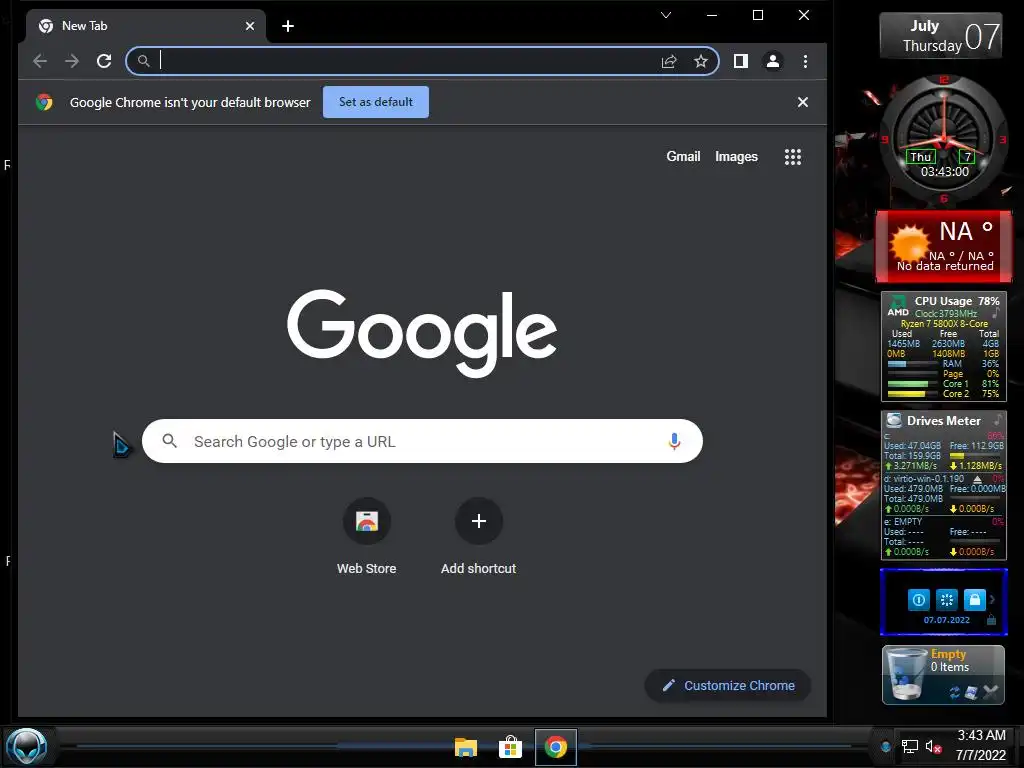Dismiss the default browser notification bar
The width and height of the screenshot is (1024, 768).
click(x=803, y=102)
